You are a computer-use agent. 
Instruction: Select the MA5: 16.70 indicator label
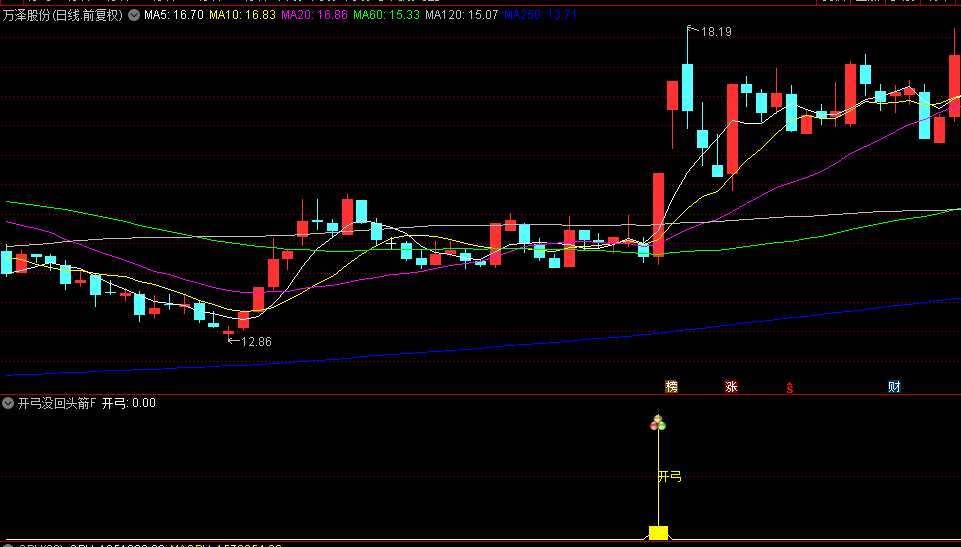[173, 15]
